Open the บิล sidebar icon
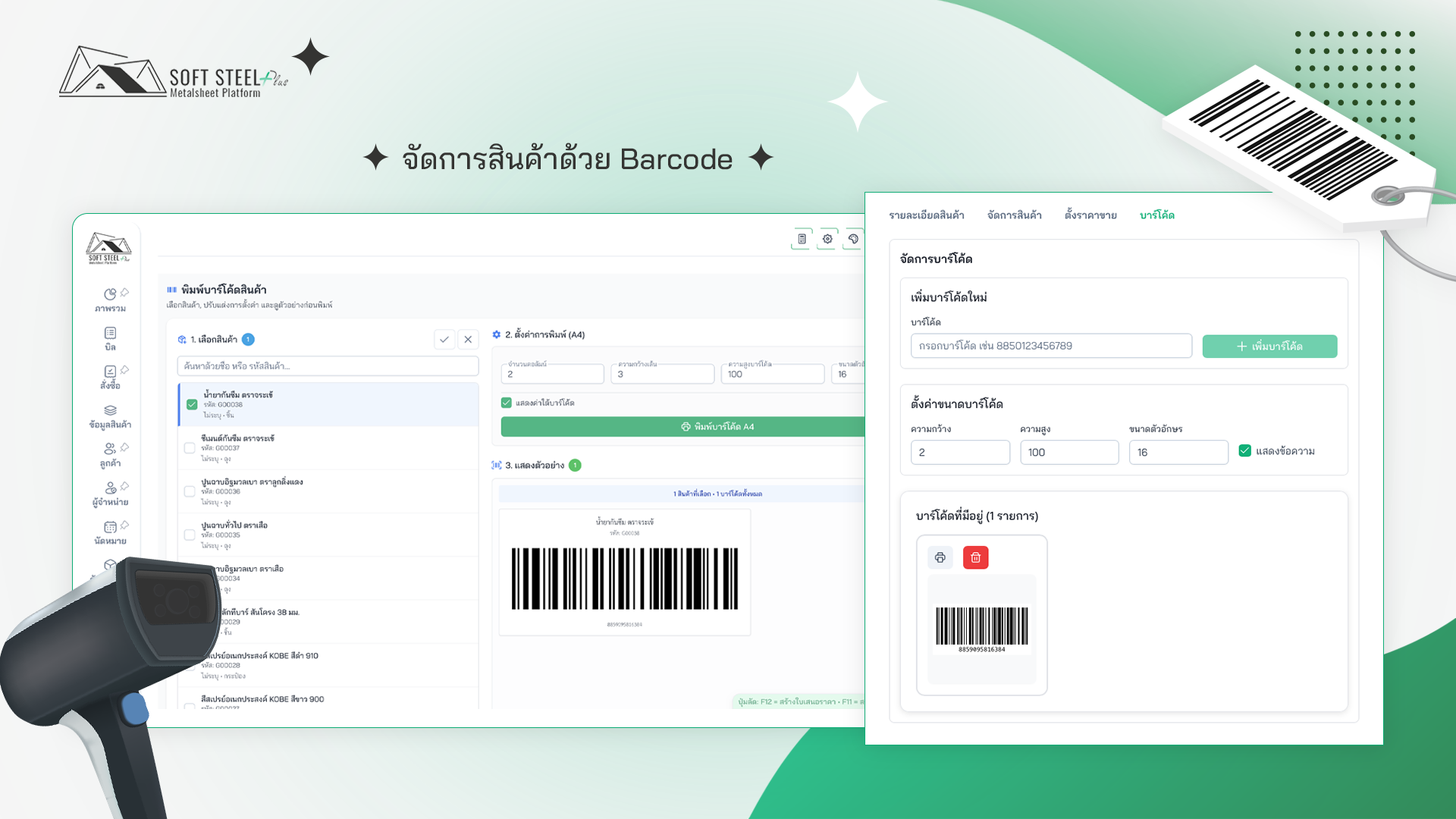 (110, 334)
